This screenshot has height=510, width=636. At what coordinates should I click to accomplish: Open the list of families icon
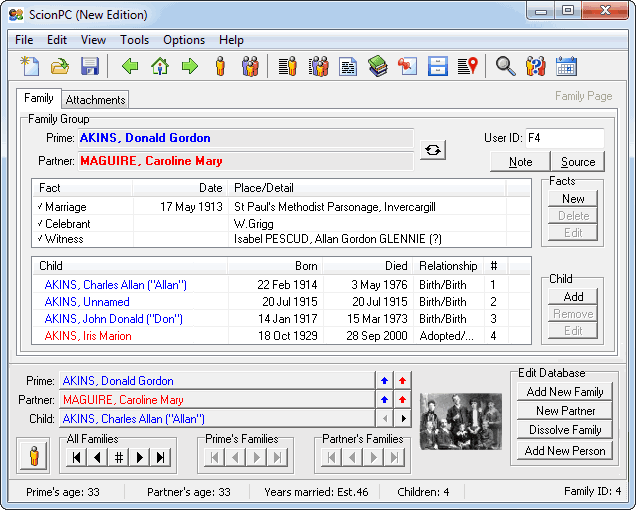point(318,66)
